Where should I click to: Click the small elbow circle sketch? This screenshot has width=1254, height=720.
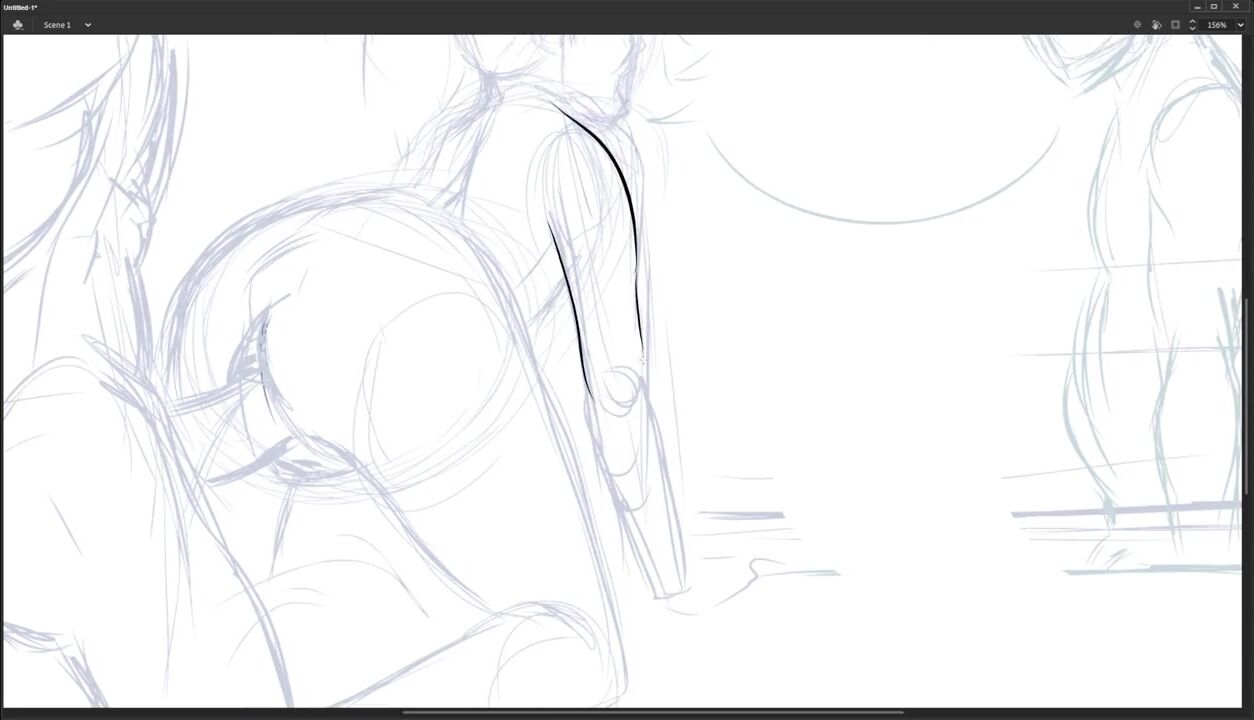click(620, 390)
